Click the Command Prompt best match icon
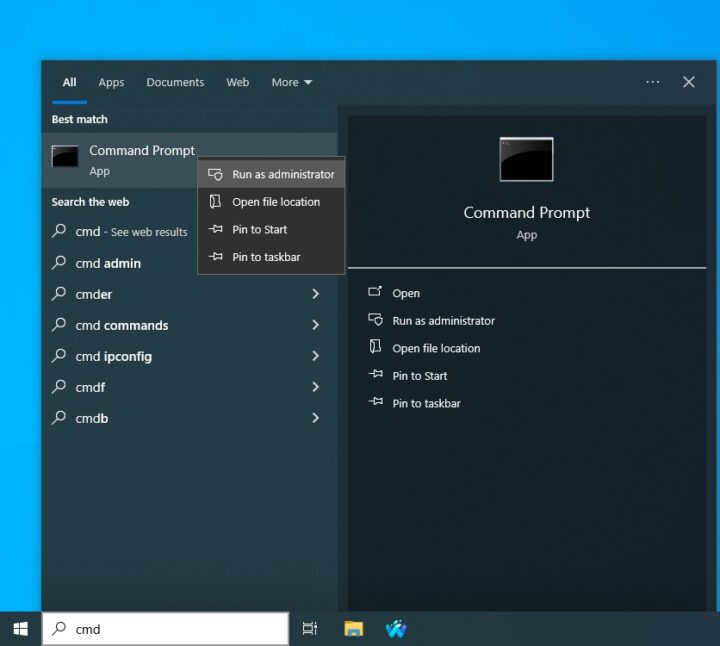This screenshot has height=646, width=720. tap(66, 157)
